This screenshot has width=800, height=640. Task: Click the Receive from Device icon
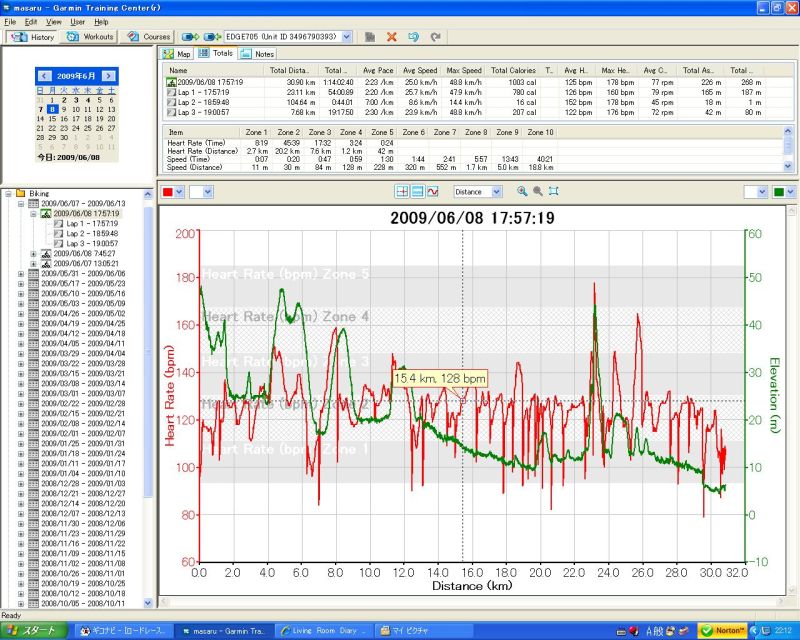pos(212,37)
